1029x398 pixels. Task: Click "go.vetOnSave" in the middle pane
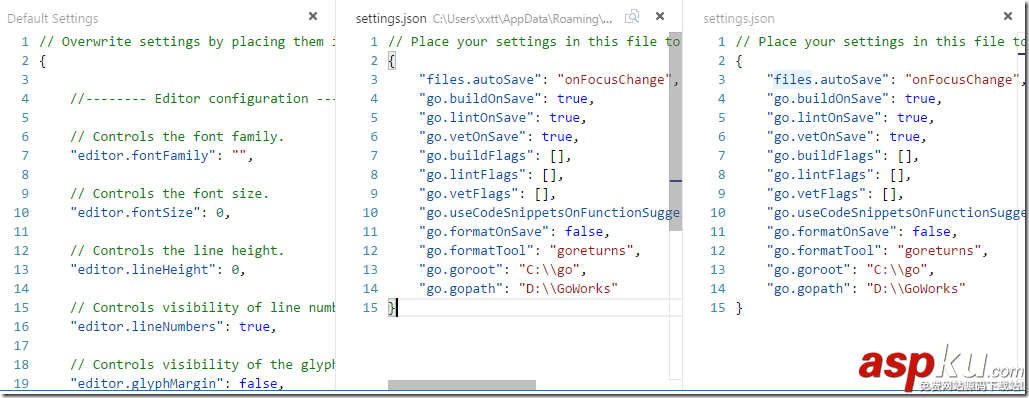[x=472, y=137]
